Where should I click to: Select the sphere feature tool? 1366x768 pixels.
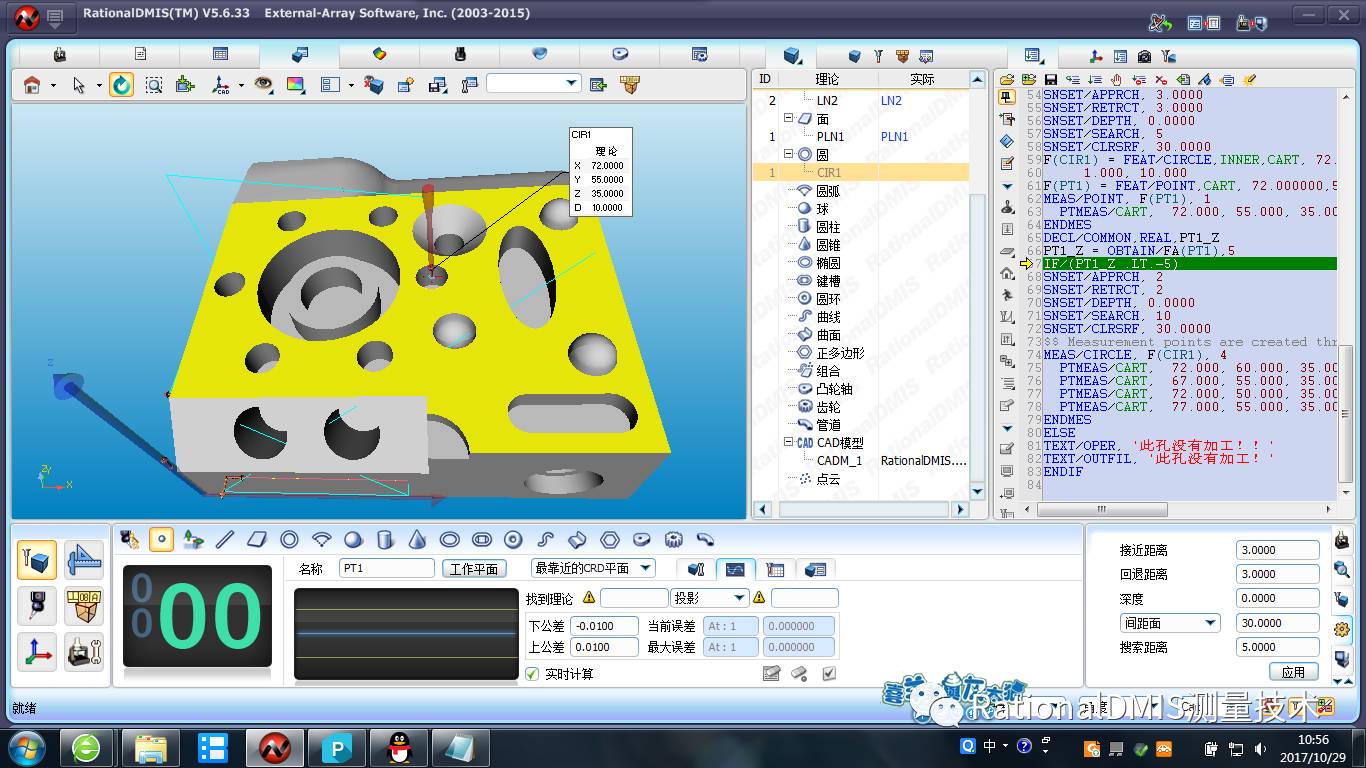click(x=353, y=540)
